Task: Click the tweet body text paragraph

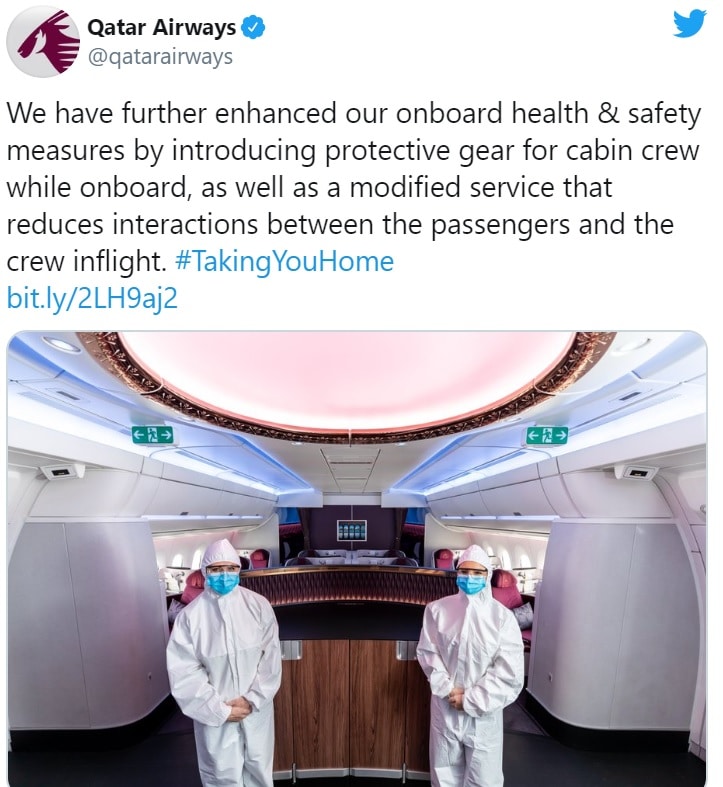Action: pos(353,187)
